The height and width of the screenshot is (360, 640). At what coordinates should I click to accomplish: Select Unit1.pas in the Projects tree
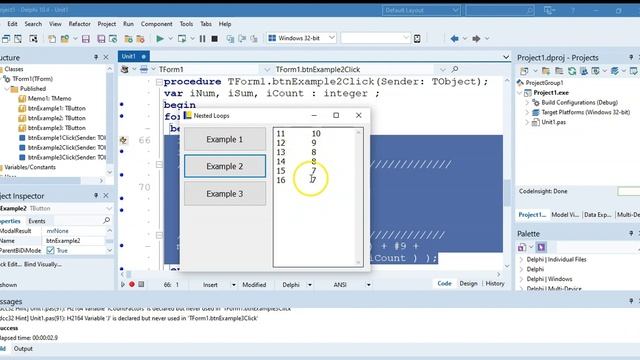click(x=553, y=122)
